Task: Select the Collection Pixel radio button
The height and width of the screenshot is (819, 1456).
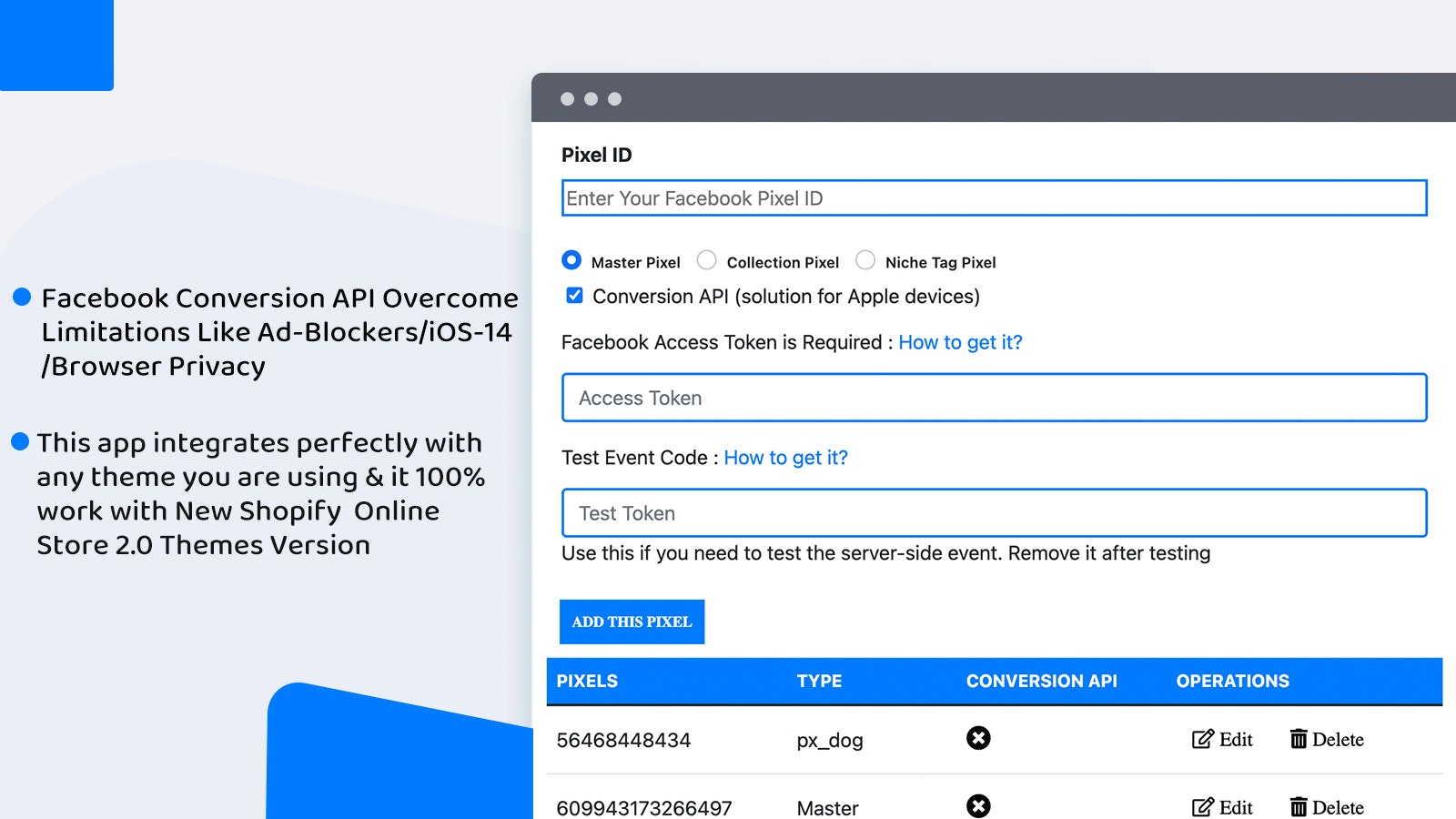Action: coord(707,260)
